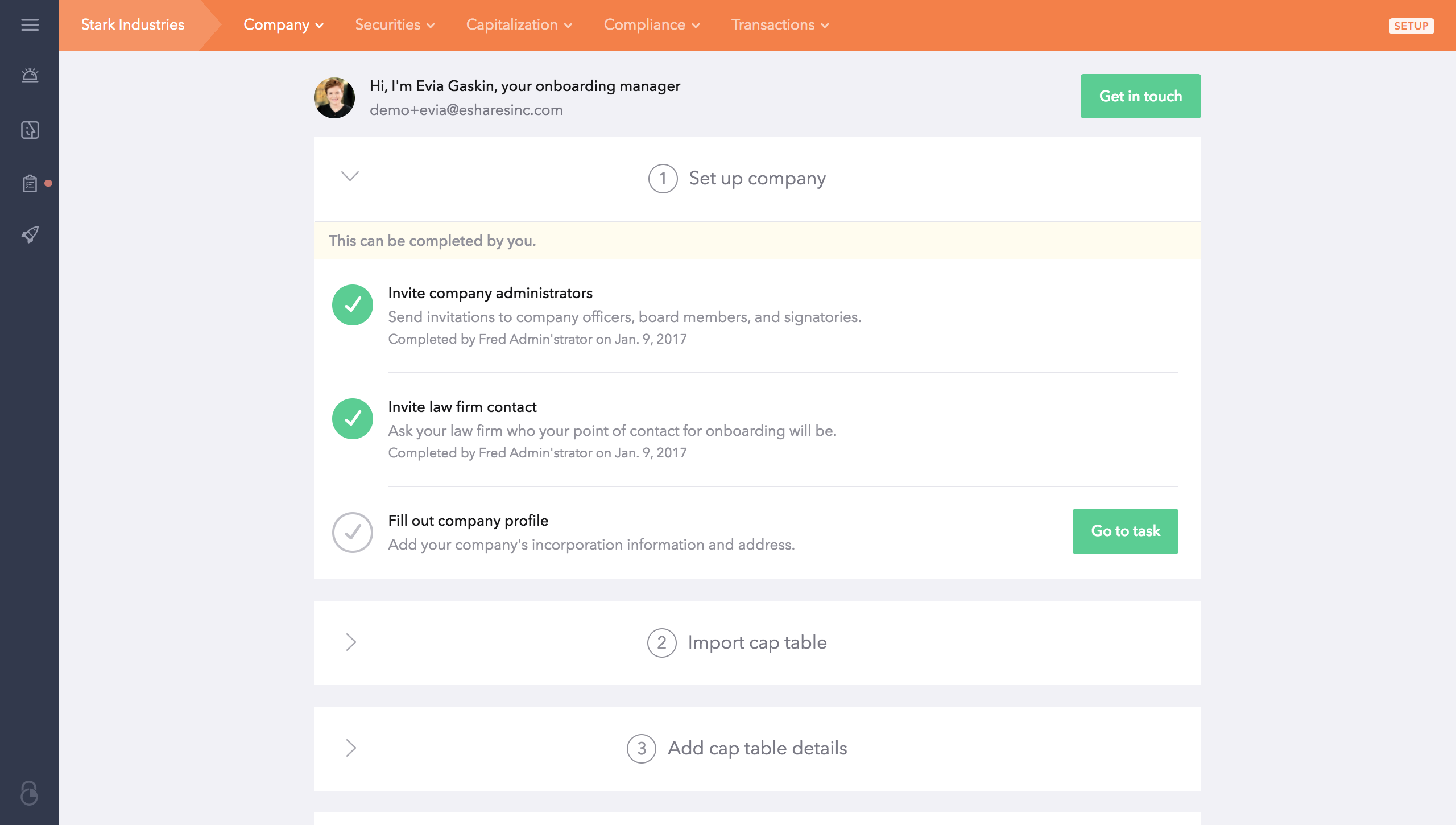This screenshot has height=825, width=1456.
Task: Expand the Import cap table section
Action: pyautogui.click(x=351, y=642)
